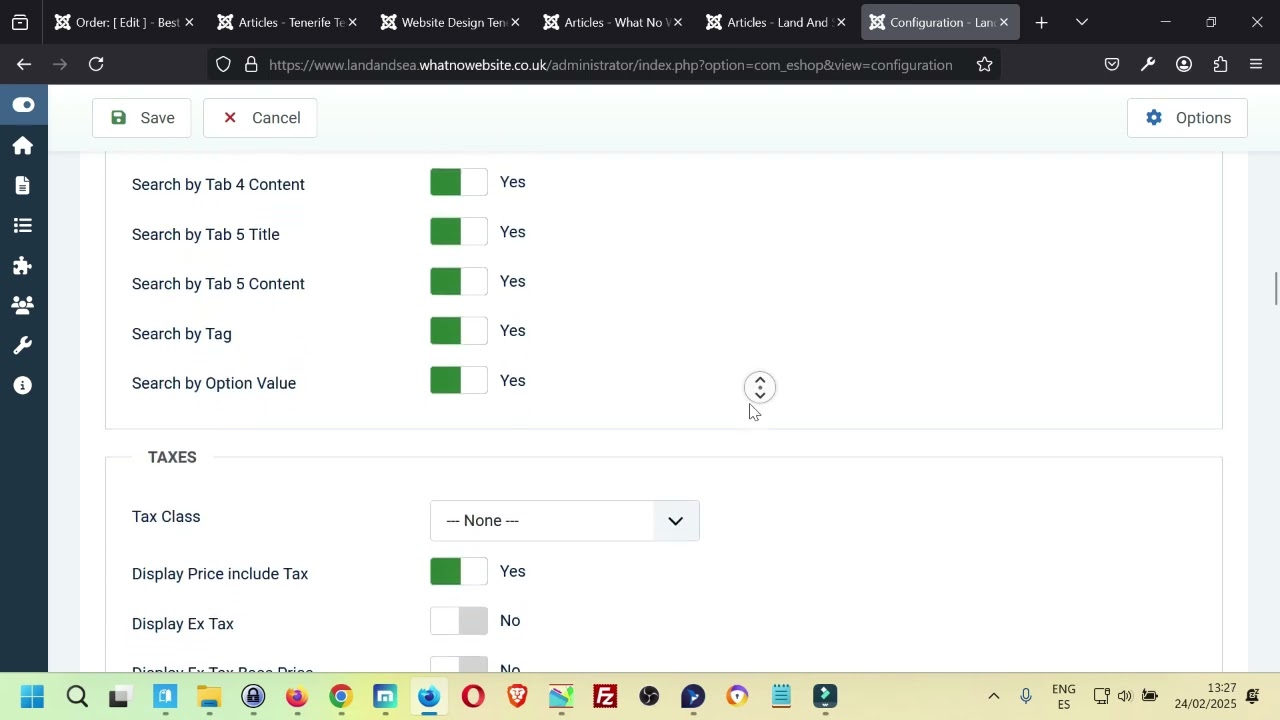Image resolution: width=1280 pixels, height=720 pixels.
Task: Open the taskbar clock and date
Action: tap(1206, 696)
